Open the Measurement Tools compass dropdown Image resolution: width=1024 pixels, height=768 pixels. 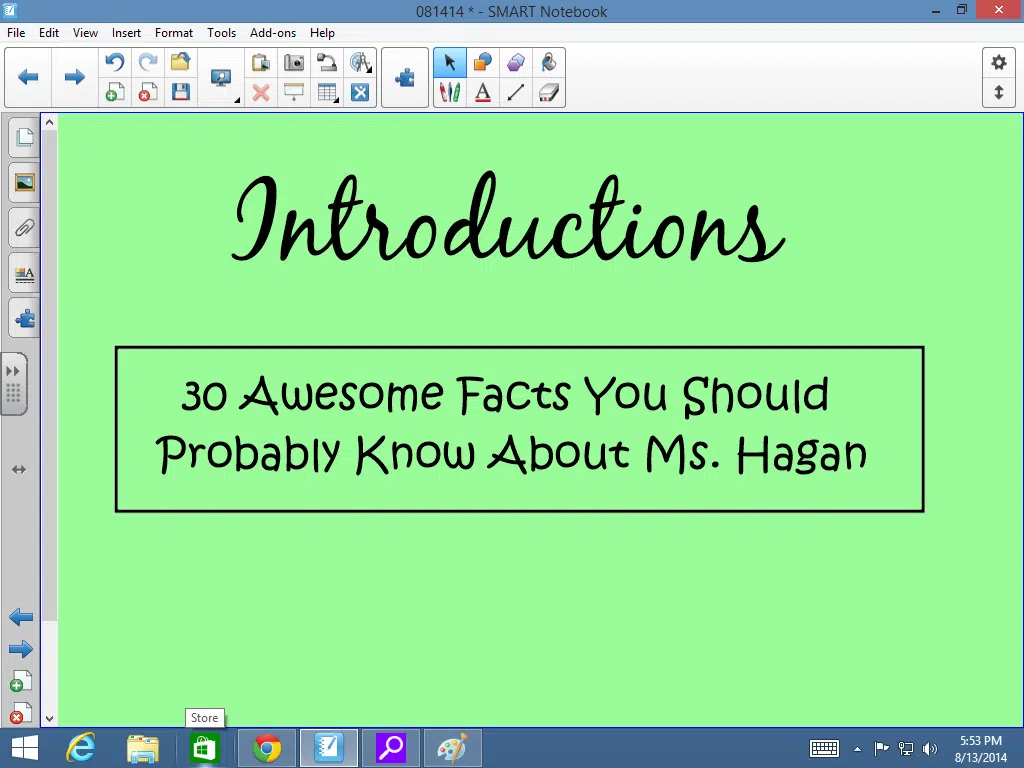tap(360, 62)
